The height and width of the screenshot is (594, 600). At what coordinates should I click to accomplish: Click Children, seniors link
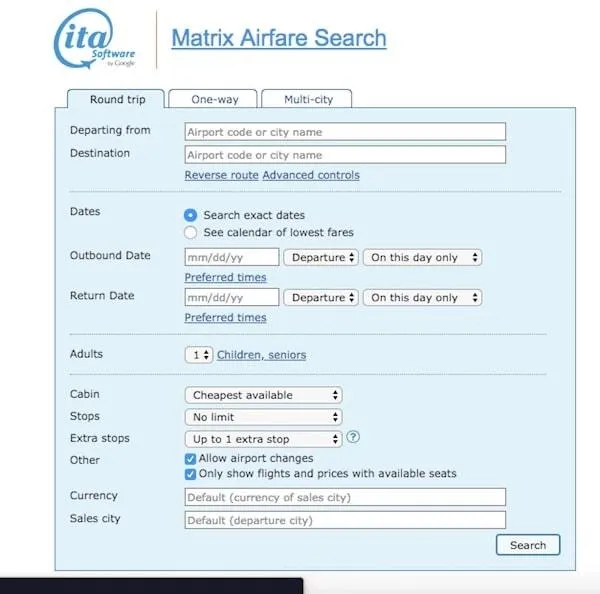tap(261, 355)
